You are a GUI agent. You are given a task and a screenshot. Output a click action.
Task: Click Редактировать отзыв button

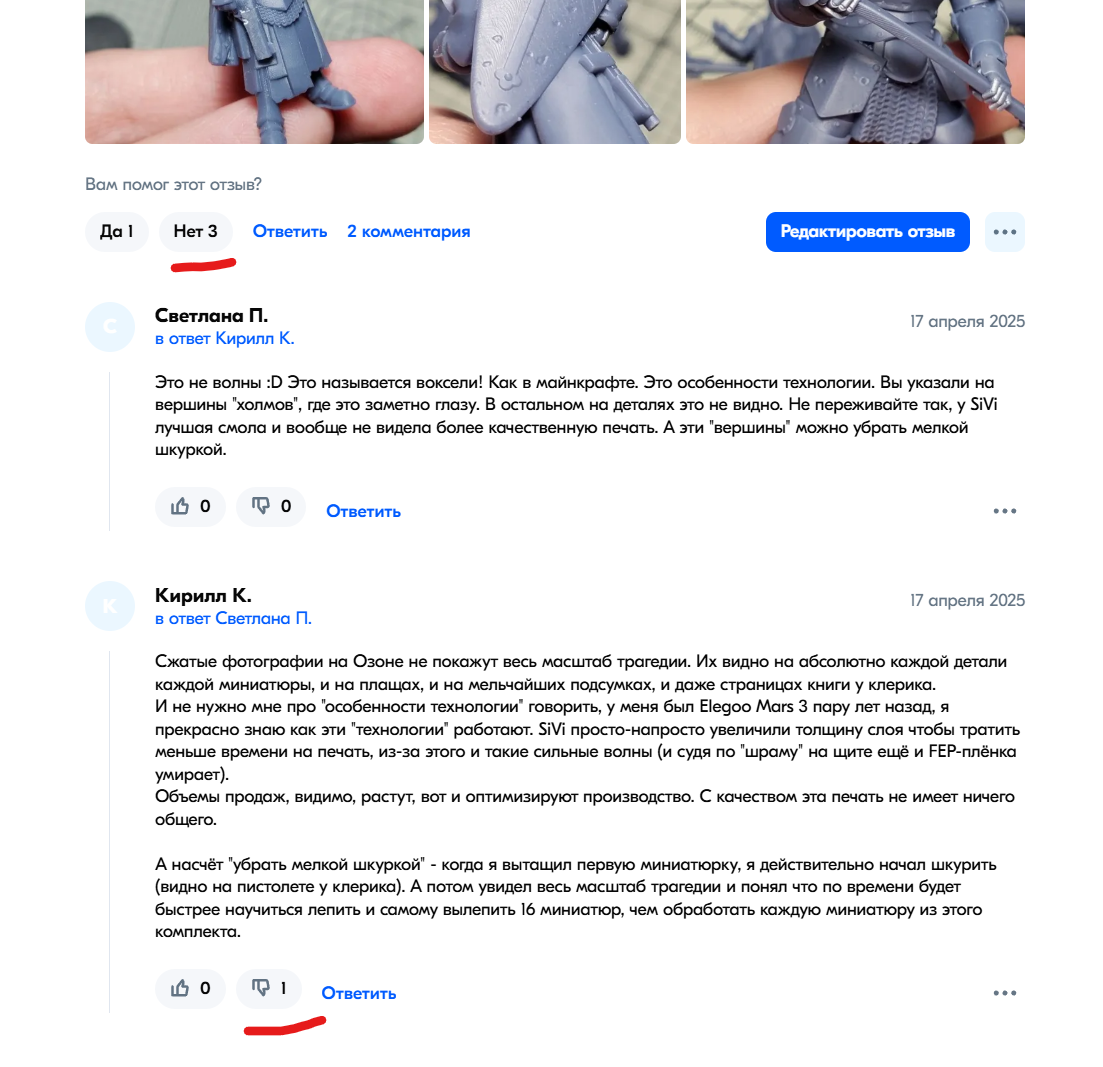click(x=867, y=232)
